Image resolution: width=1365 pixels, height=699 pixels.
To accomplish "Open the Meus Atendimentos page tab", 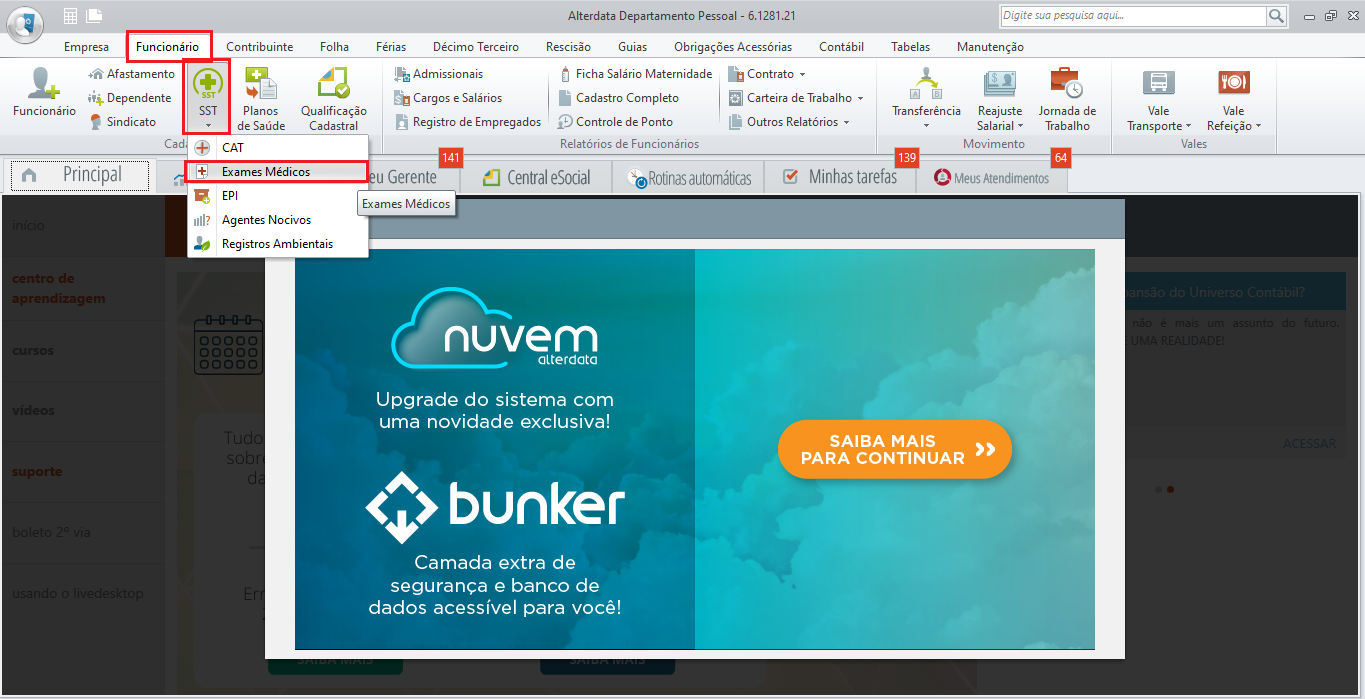I will [992, 178].
